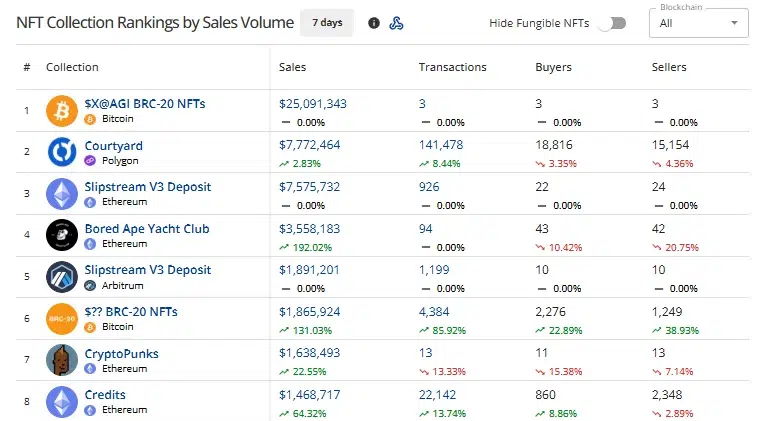
Task: Click the Courtyard collection logo
Action: (62, 152)
